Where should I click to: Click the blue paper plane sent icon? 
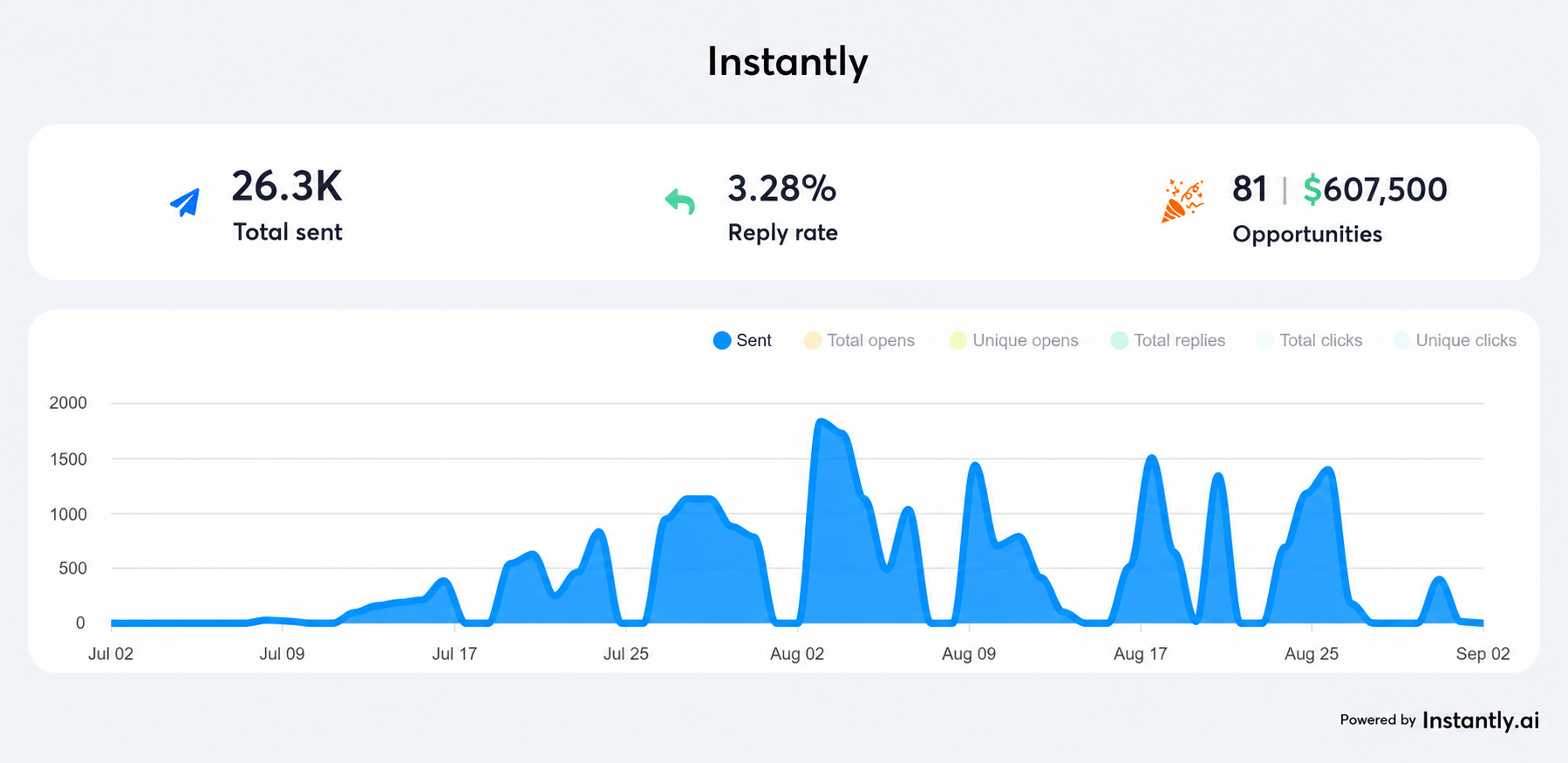pos(185,202)
